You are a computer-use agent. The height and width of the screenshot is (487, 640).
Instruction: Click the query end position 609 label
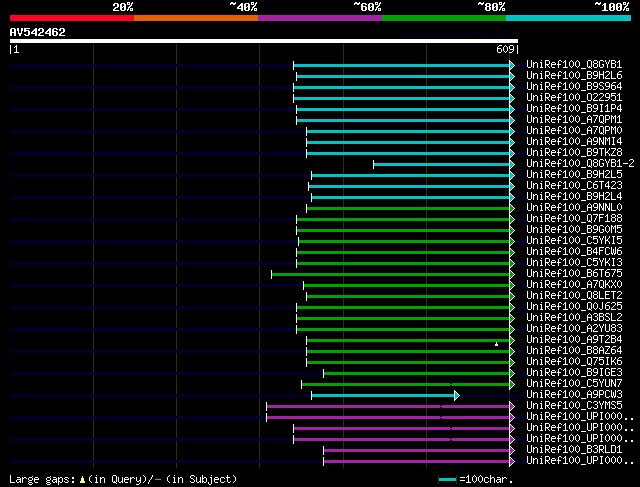507,49
